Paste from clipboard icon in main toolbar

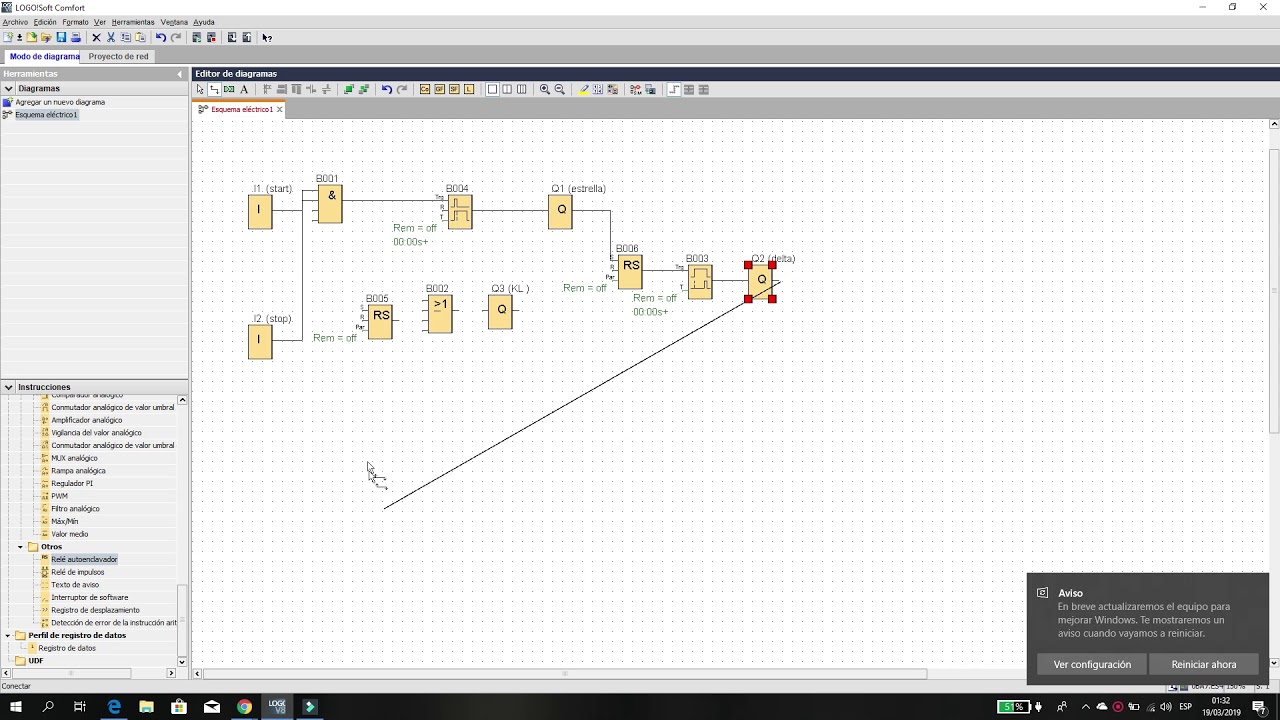pos(140,37)
